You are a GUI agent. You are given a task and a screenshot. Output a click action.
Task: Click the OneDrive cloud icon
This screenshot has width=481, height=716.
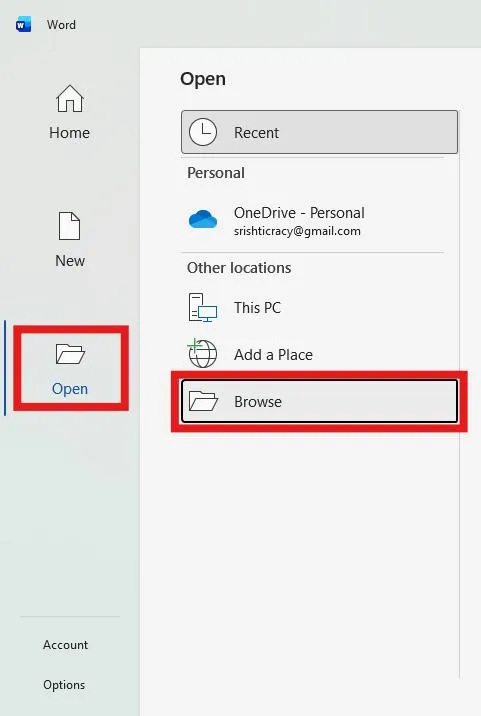203,220
